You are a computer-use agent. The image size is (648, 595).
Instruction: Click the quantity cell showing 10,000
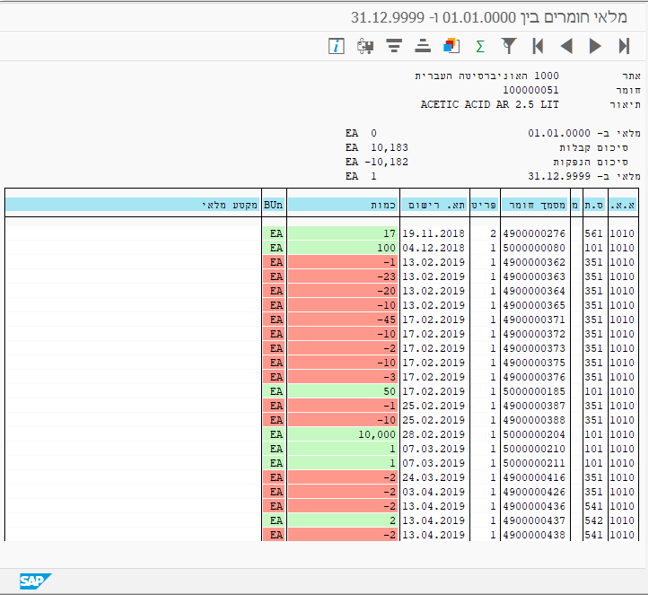[x=343, y=434]
